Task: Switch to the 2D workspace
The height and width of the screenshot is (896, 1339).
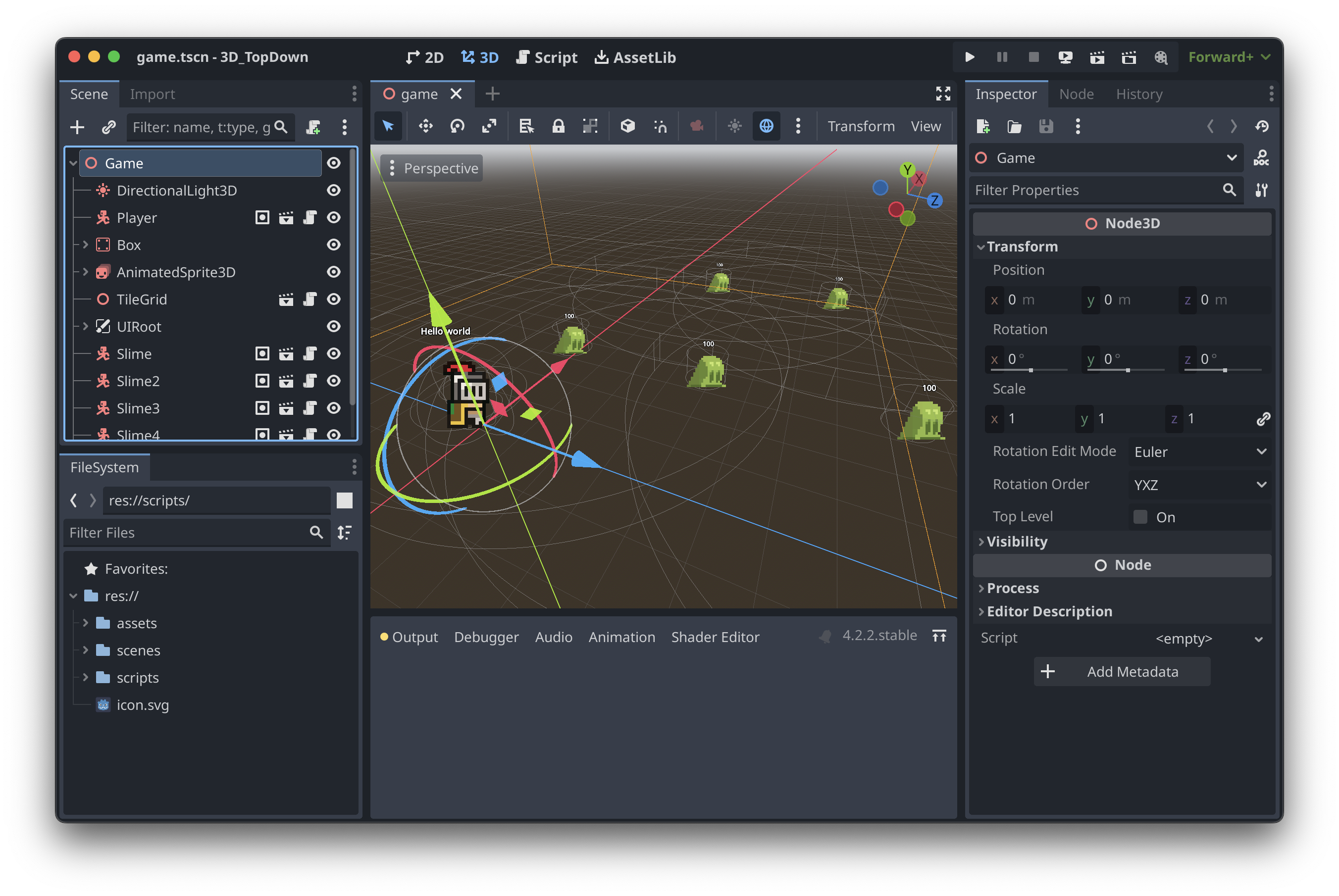Action: point(425,58)
